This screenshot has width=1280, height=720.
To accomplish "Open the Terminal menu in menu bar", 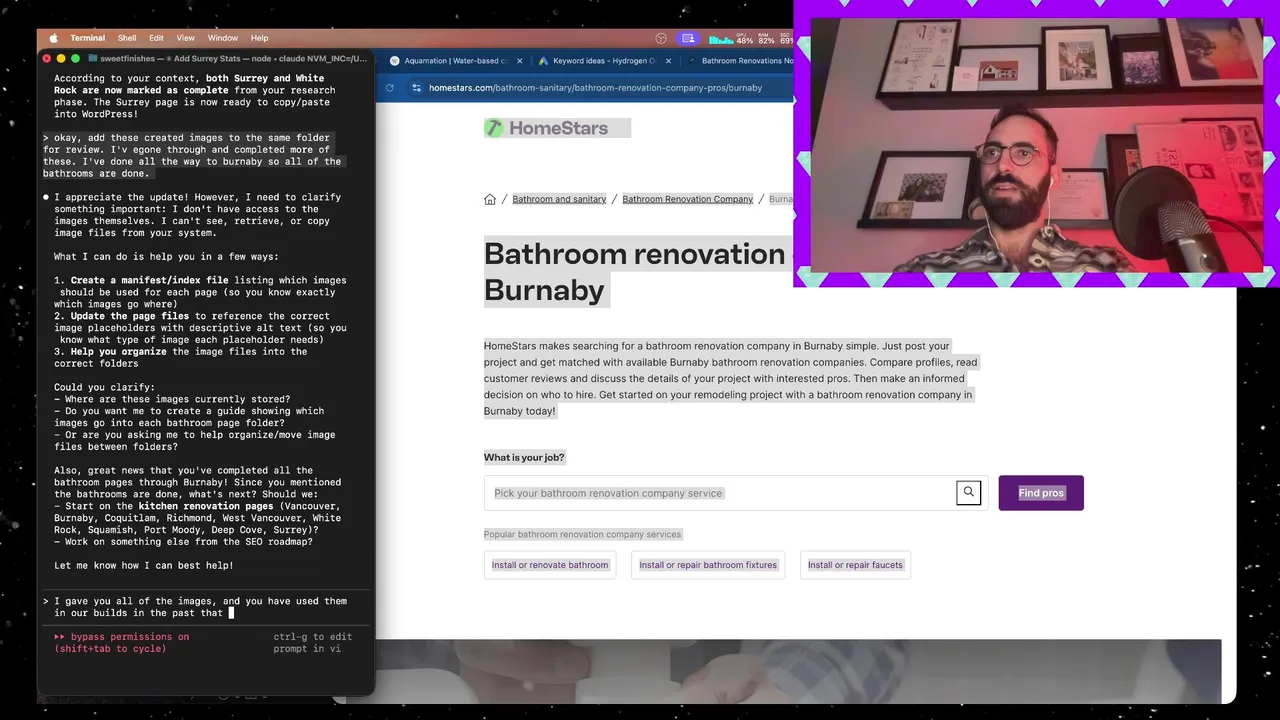I will [87, 38].
